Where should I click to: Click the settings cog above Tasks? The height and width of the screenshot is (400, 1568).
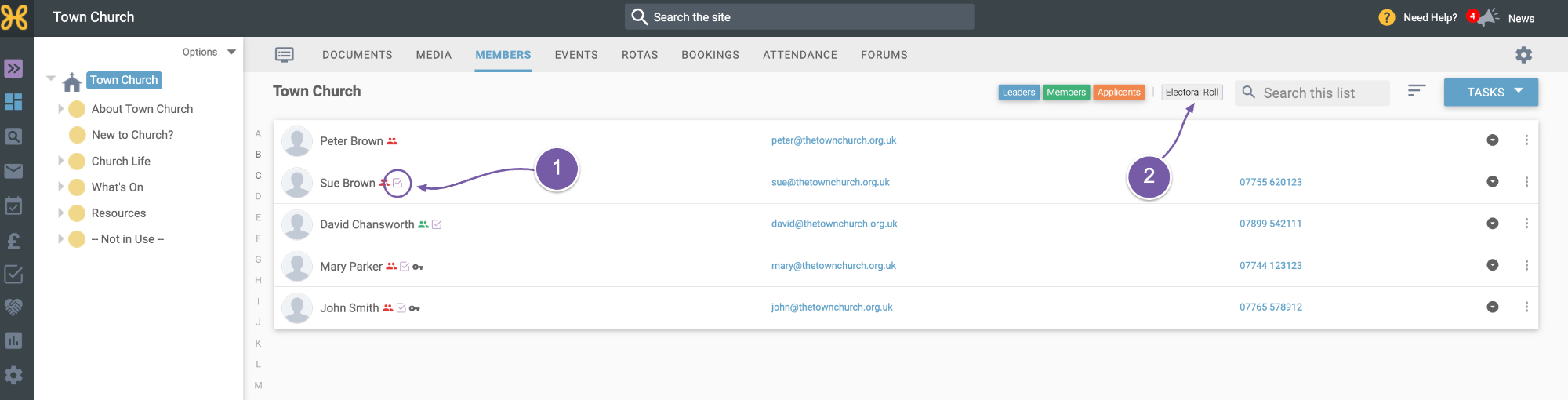(x=1523, y=55)
